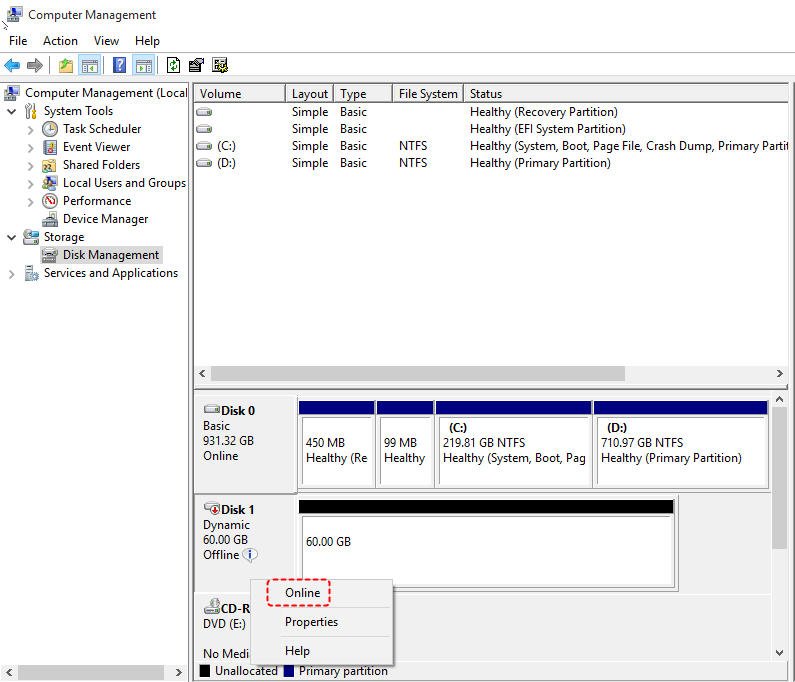Toggle the Show/Hide Console Tree icon
The width and height of the screenshot is (795, 682).
pos(90,65)
